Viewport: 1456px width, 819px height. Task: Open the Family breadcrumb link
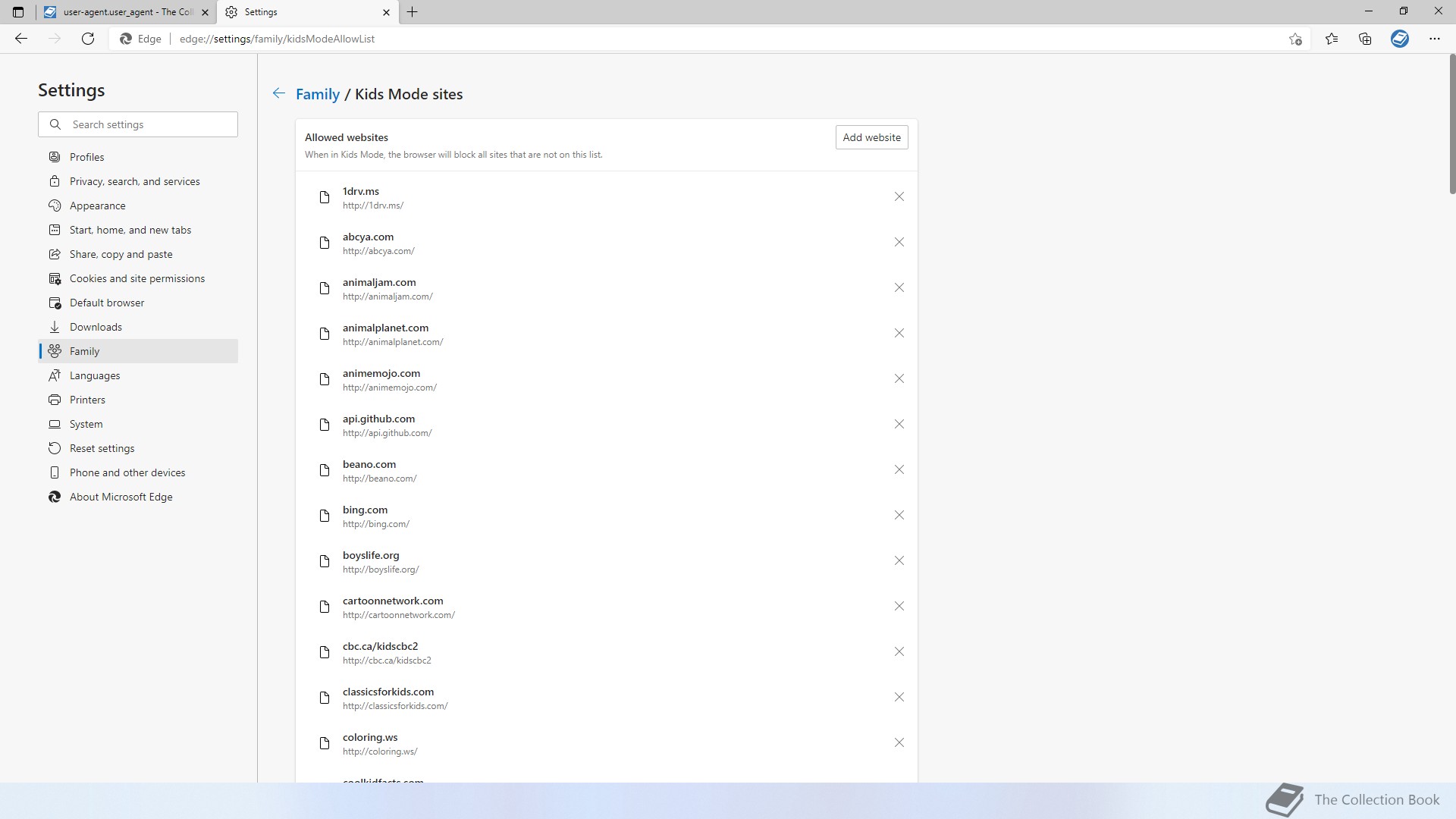(317, 94)
